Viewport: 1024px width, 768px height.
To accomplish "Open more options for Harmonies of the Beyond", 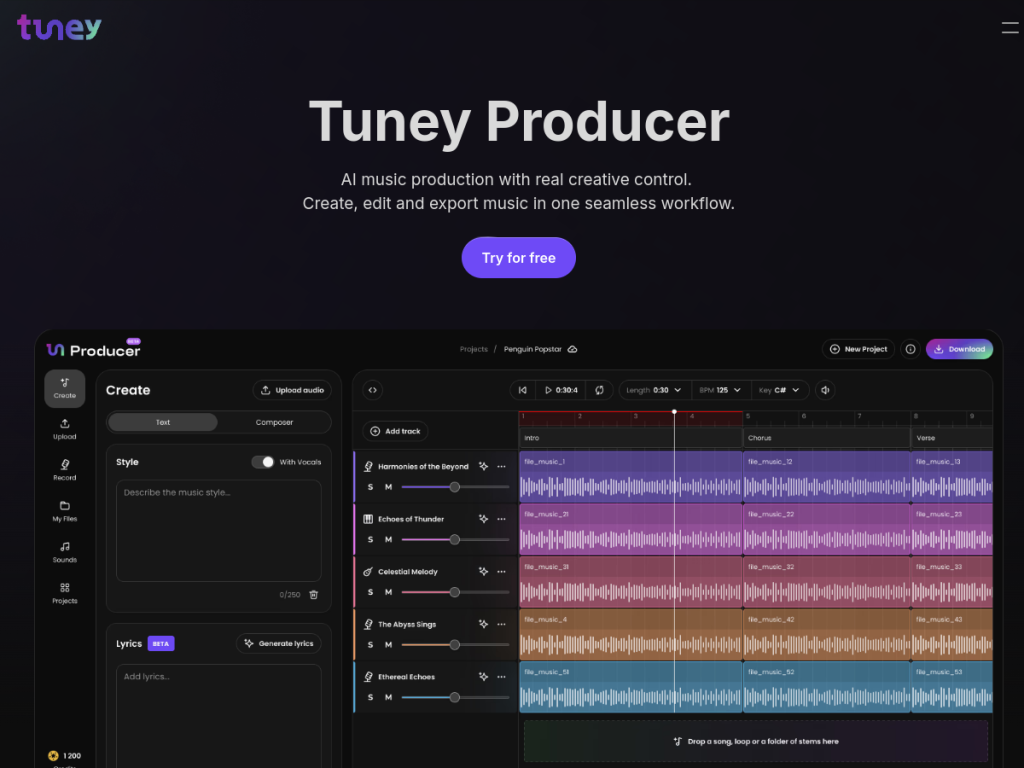I will tap(502, 466).
